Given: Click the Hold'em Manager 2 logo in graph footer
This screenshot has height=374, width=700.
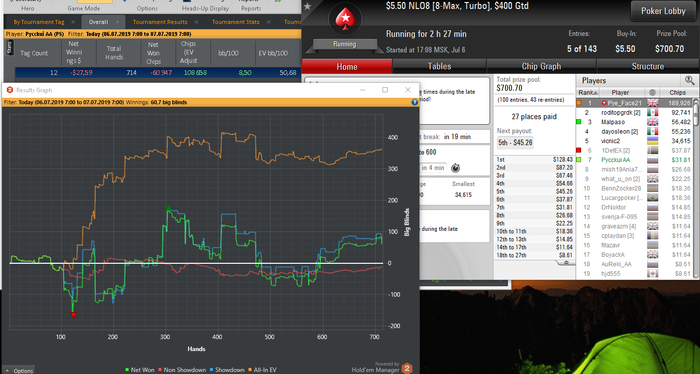Looking at the screenshot, I should [407, 368].
